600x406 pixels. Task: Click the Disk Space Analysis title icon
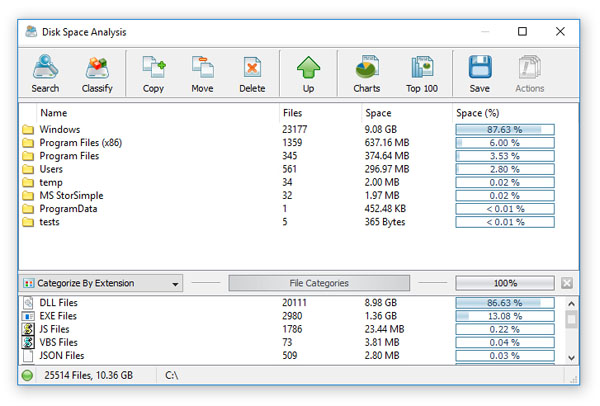(31, 32)
